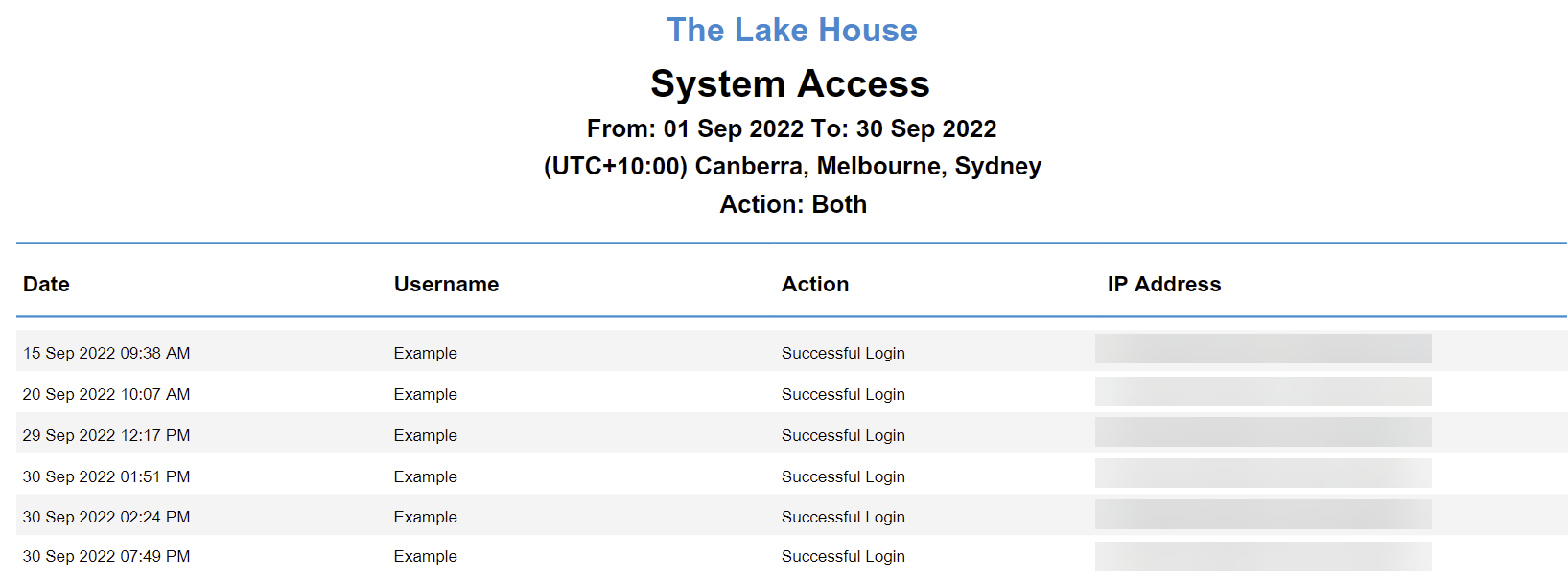Click blurred IP address in the last row

click(1263, 557)
